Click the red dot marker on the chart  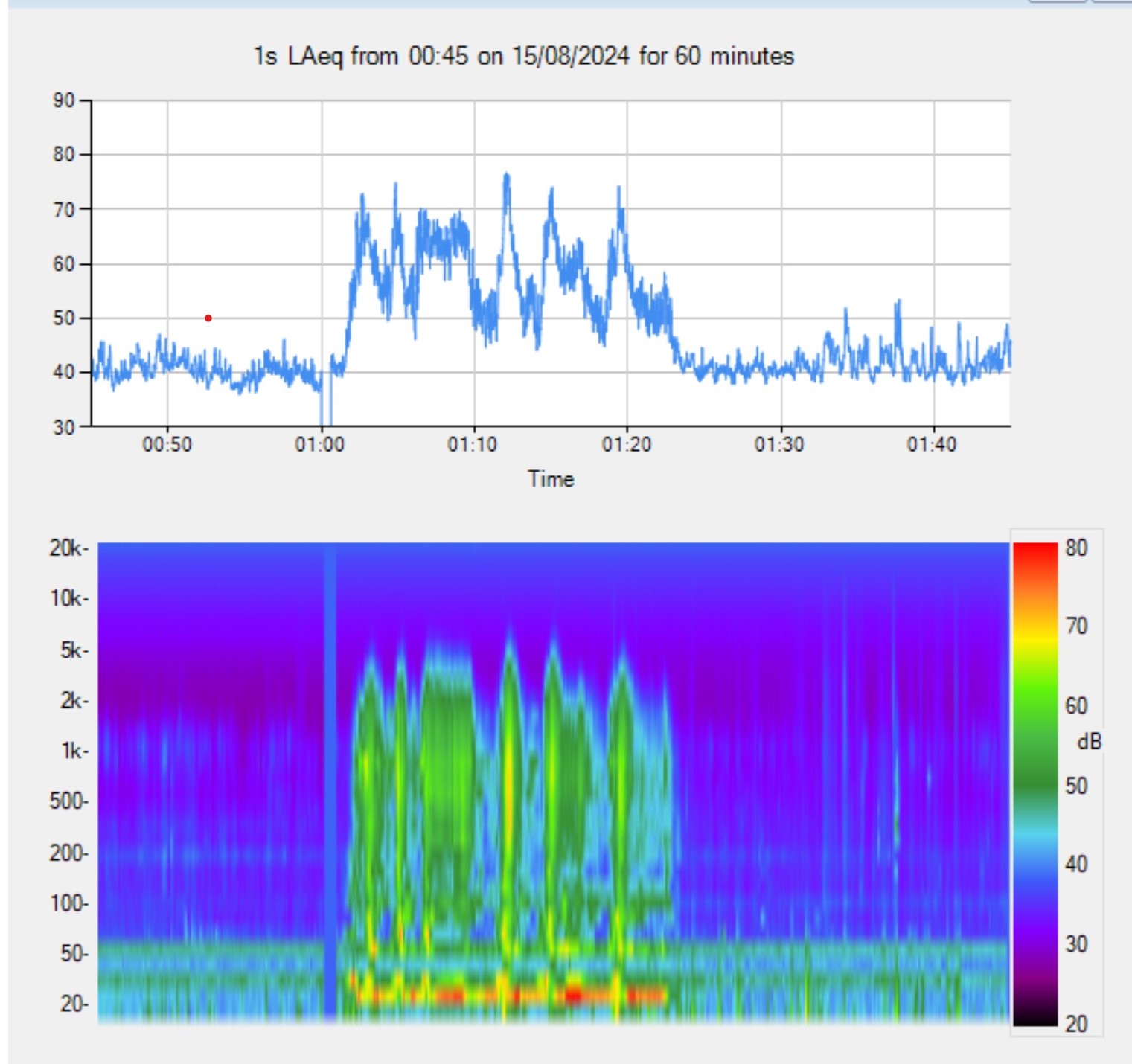208,318
